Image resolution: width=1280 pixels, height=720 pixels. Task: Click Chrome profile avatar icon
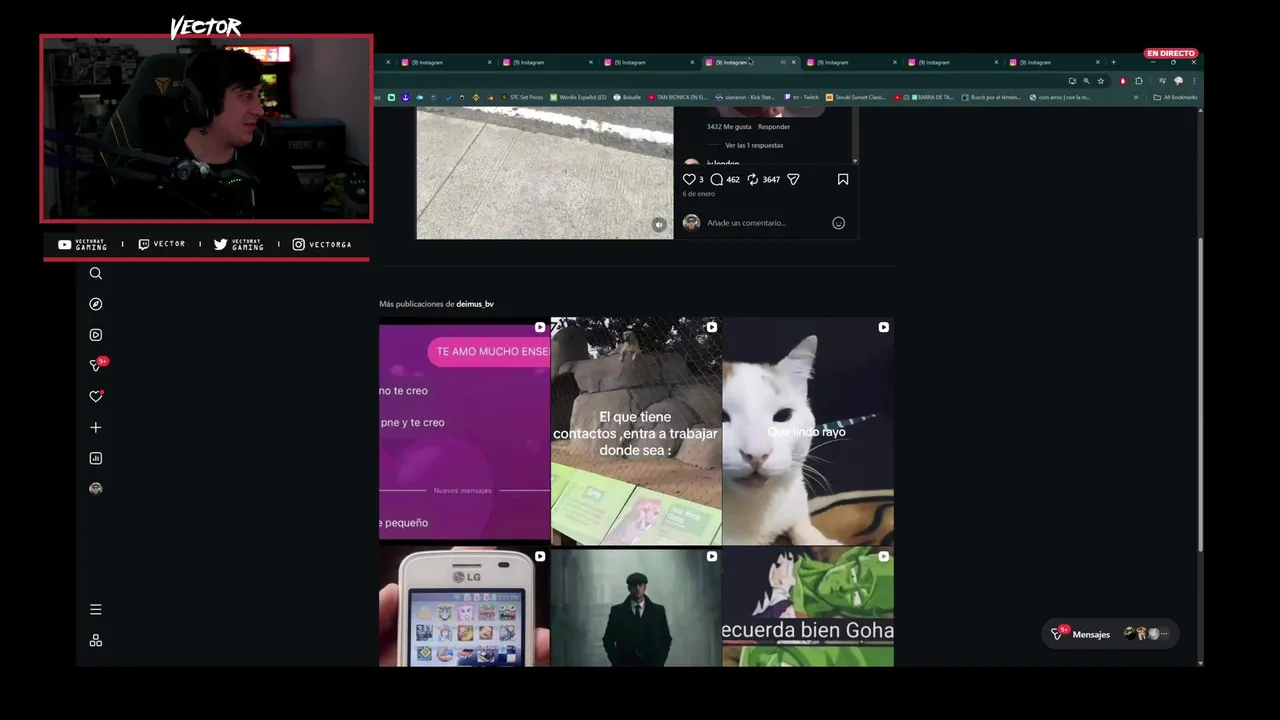click(x=1178, y=81)
